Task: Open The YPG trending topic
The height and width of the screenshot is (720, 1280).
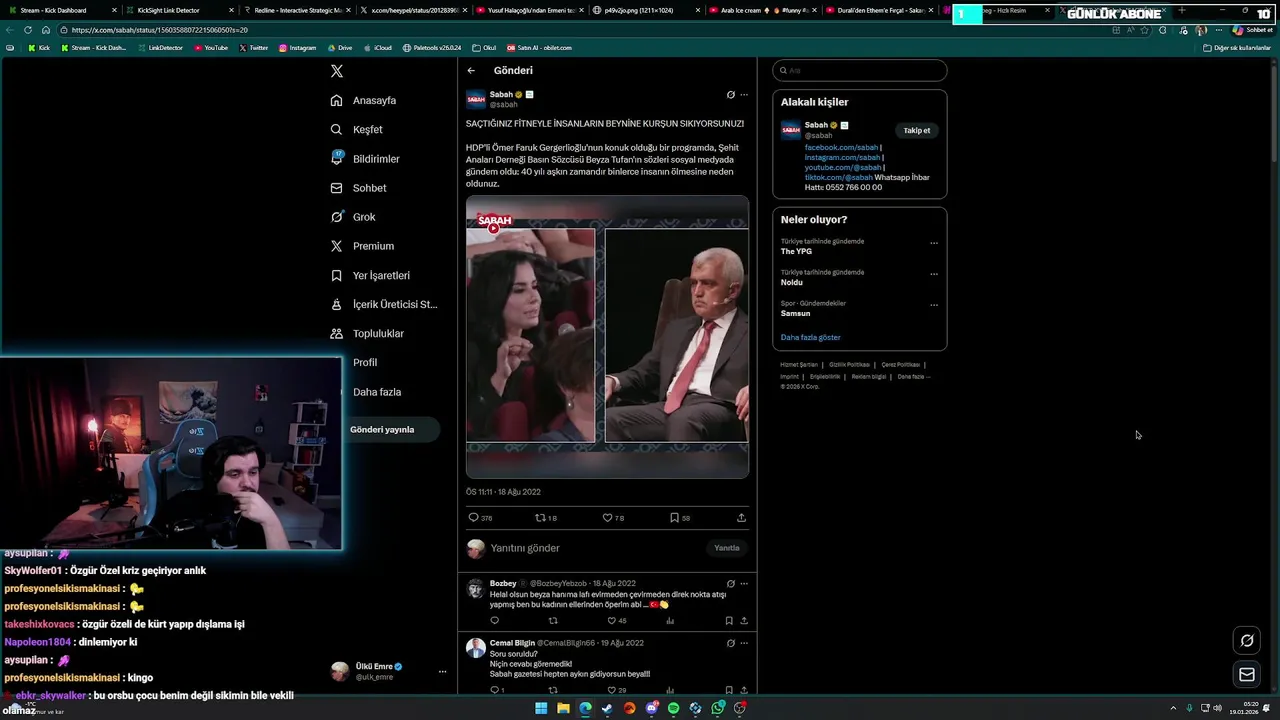Action: point(796,252)
